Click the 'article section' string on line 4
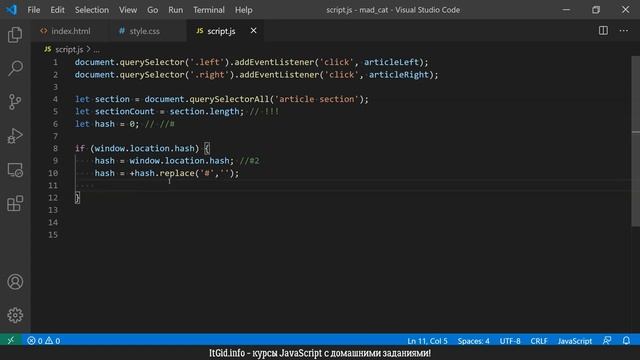The image size is (640, 360). click(x=317, y=99)
